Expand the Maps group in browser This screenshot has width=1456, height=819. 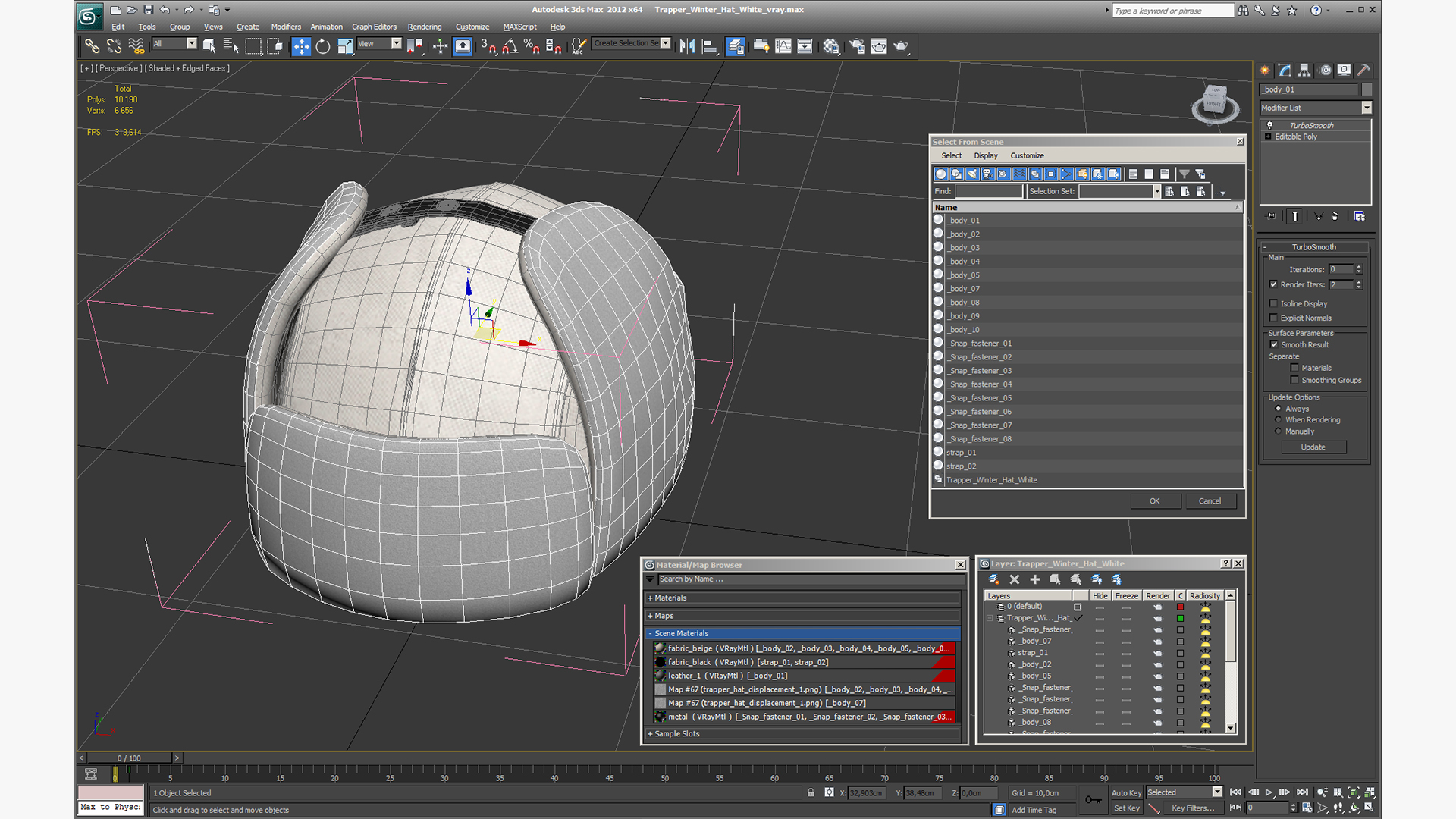point(651,616)
